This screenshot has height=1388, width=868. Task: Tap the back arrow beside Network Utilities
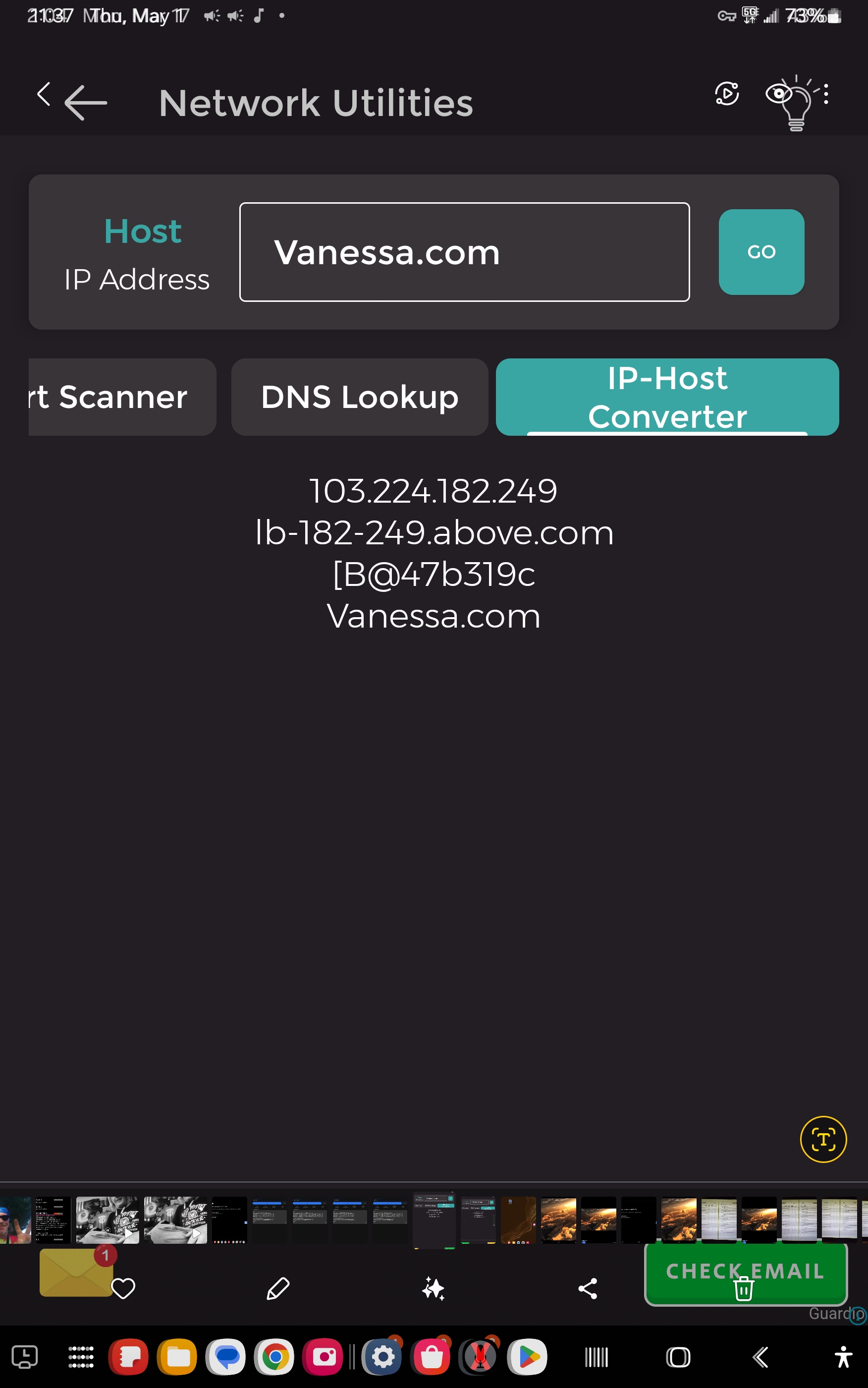pyautogui.click(x=86, y=103)
